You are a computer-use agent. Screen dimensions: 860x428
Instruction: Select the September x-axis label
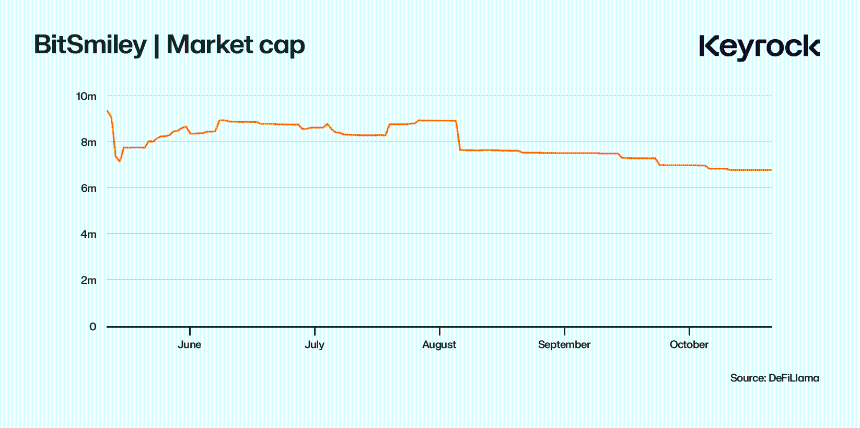click(x=564, y=345)
